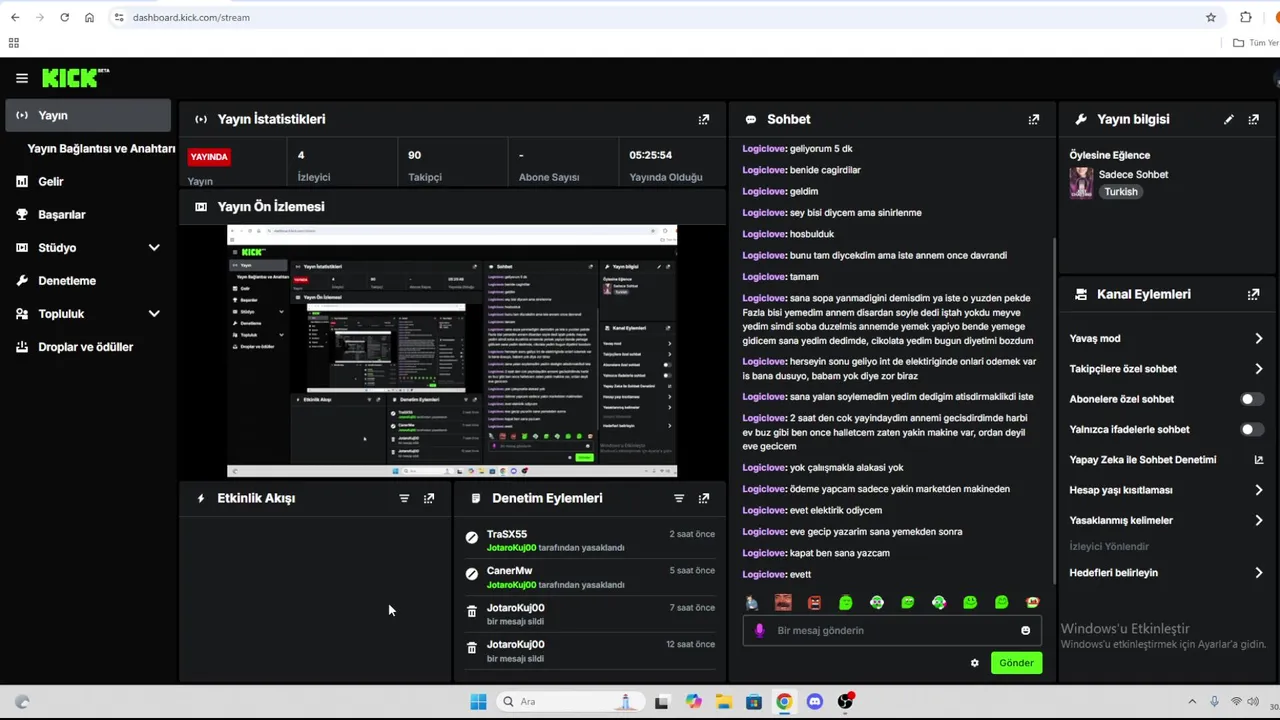Open chat settings gear icon

pyautogui.click(x=975, y=663)
